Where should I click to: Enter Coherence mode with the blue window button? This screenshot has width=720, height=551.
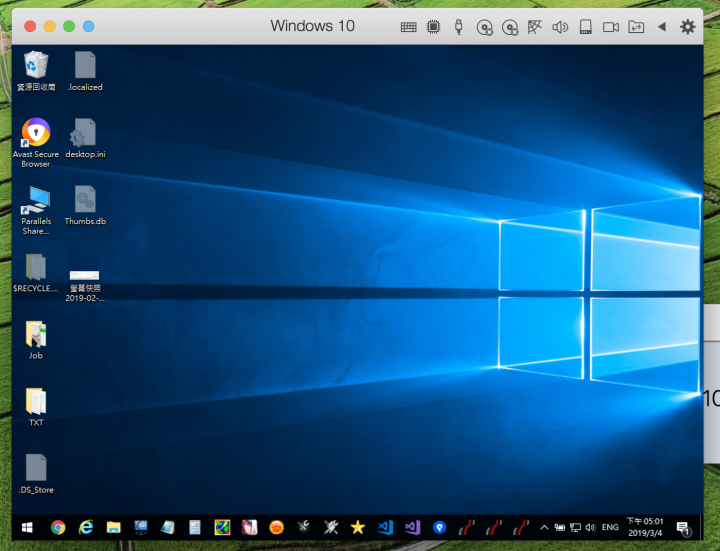(x=89, y=26)
